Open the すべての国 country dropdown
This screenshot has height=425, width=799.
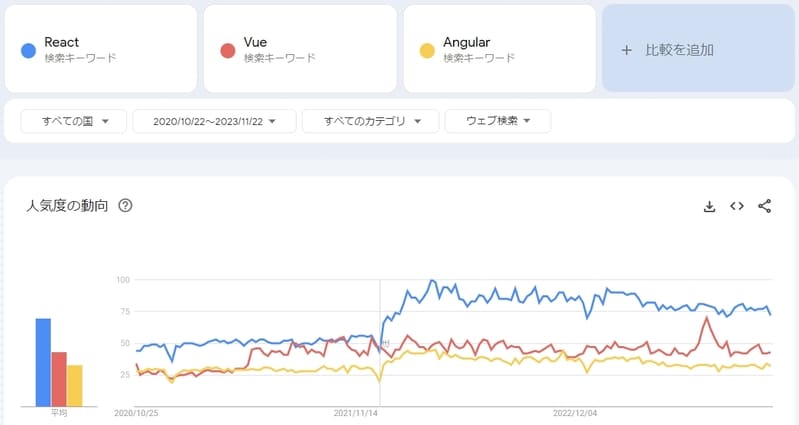click(x=75, y=121)
